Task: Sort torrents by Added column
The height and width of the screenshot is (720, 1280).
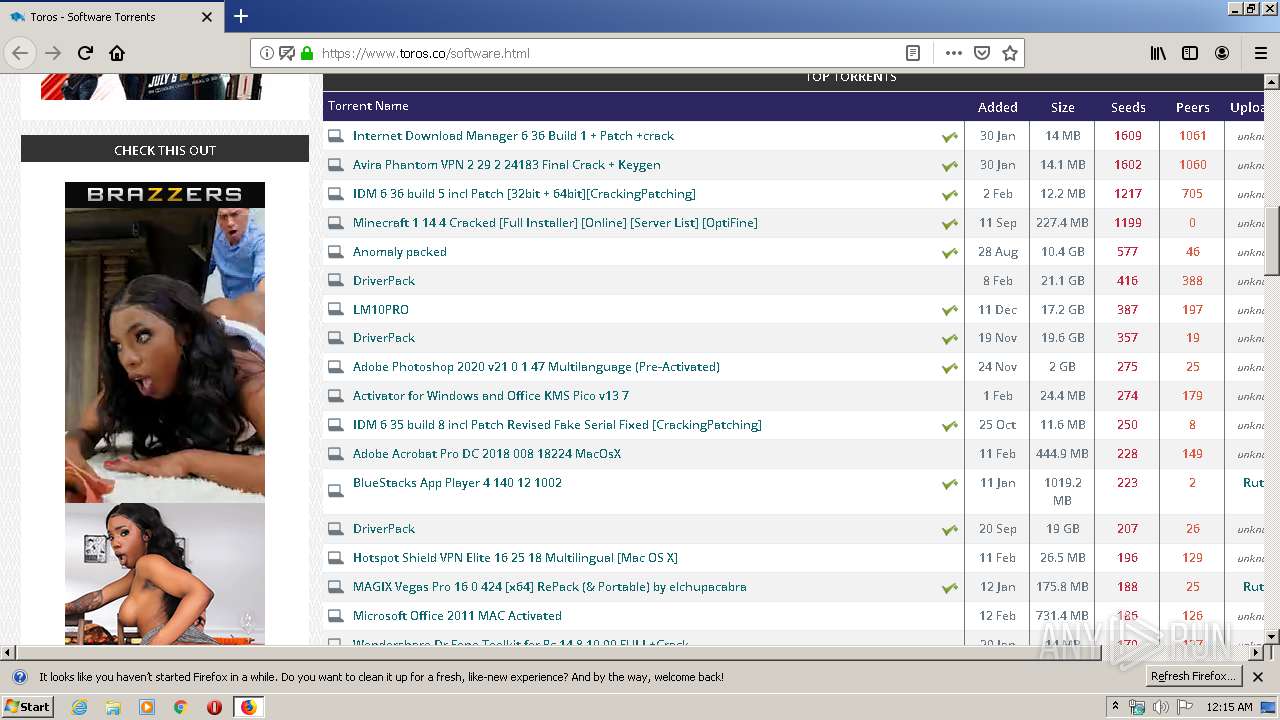Action: [x=997, y=107]
